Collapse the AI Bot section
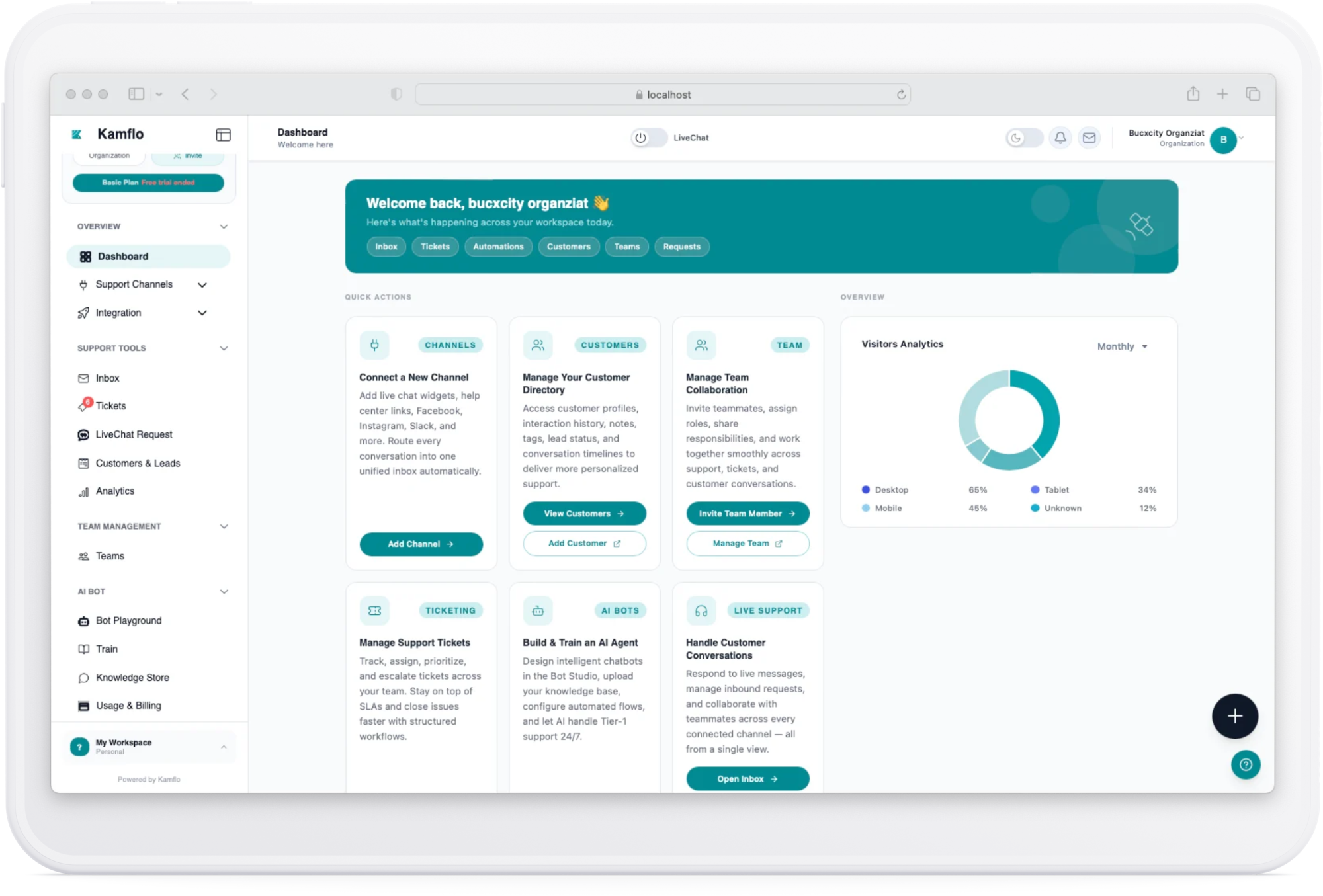The image size is (1323, 896). pos(224,592)
